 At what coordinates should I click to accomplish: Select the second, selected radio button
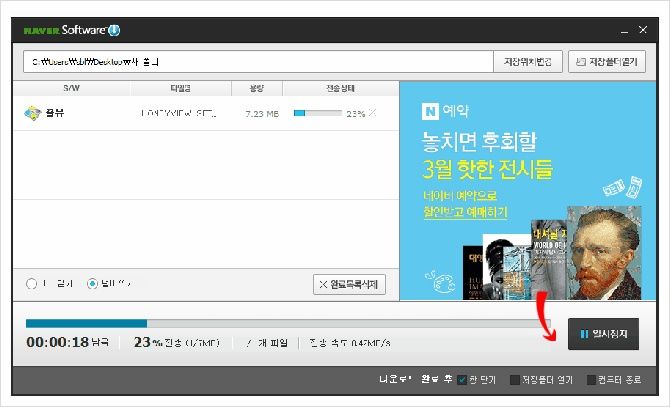pyautogui.click(x=92, y=284)
